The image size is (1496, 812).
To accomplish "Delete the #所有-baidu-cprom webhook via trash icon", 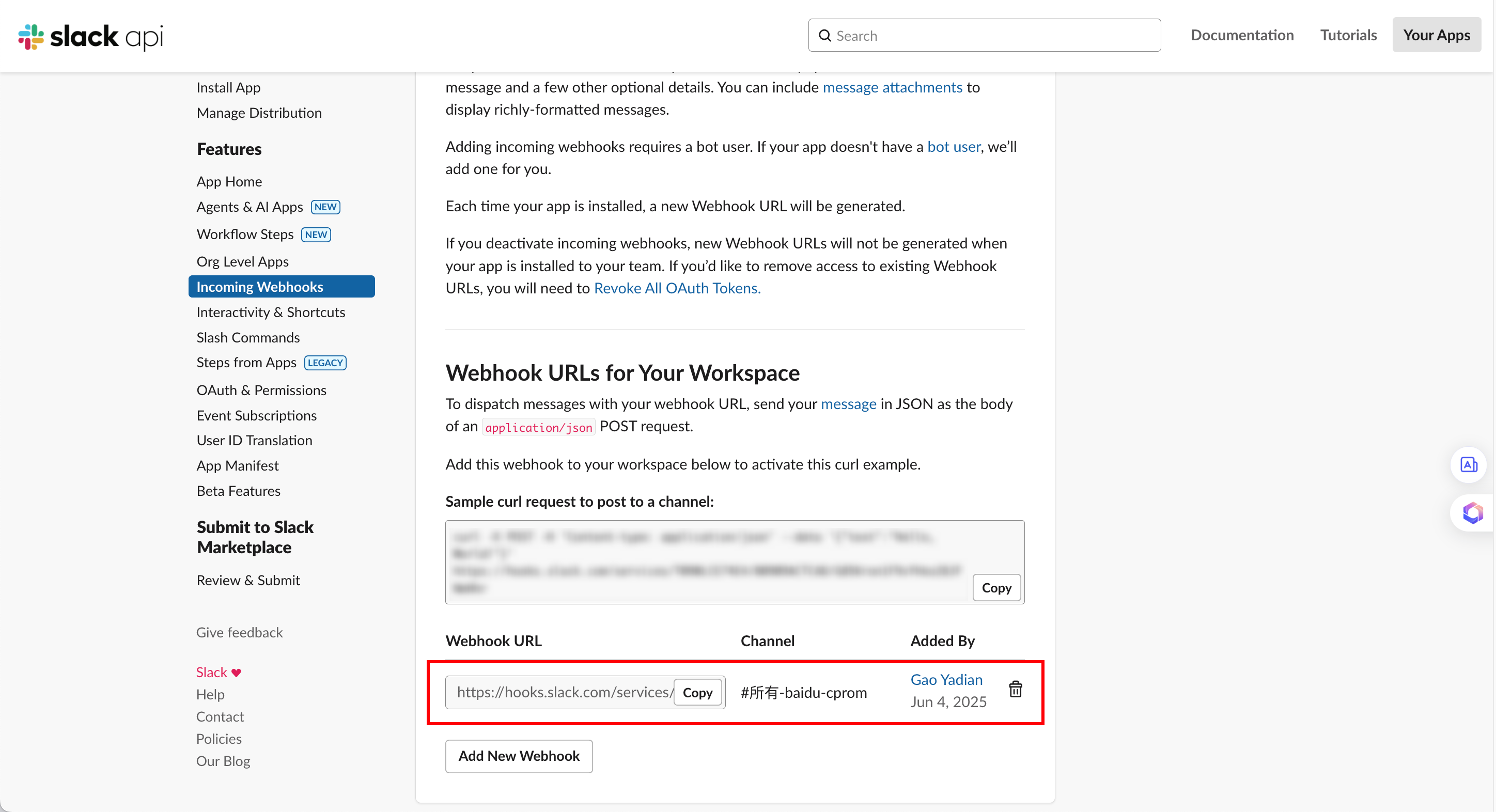I will 1015,689.
